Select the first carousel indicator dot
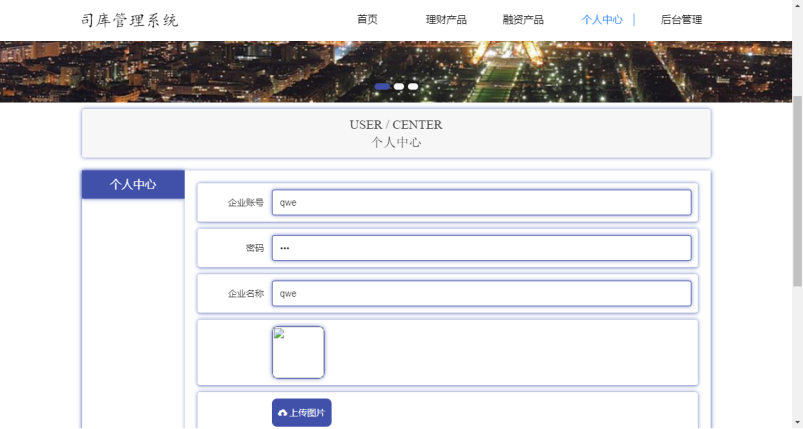The height and width of the screenshot is (429, 803). click(x=382, y=87)
